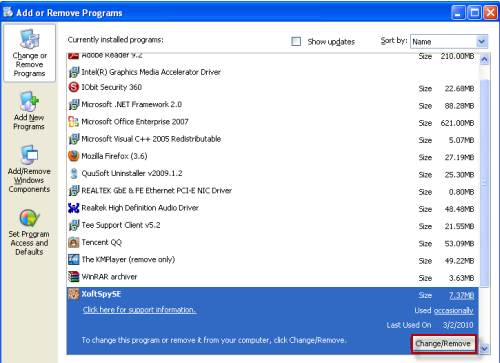Click the 53.09MB Tencent QQ size
The width and height of the screenshot is (500, 363).
point(459,244)
